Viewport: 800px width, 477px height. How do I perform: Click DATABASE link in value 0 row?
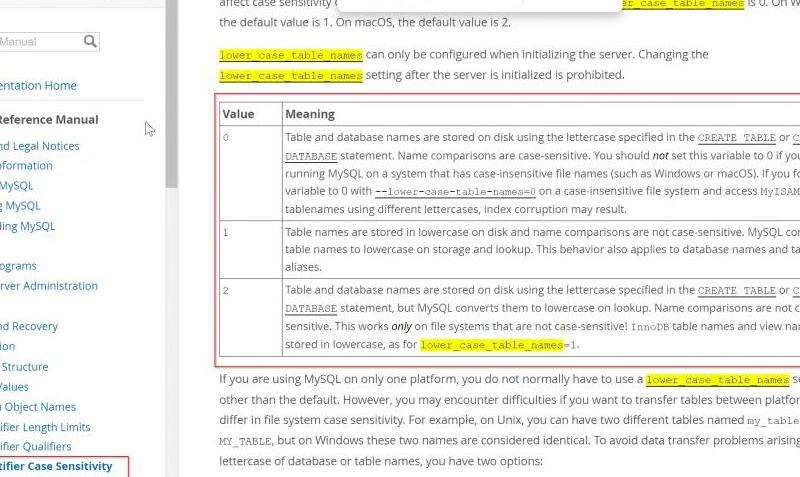(x=311, y=156)
